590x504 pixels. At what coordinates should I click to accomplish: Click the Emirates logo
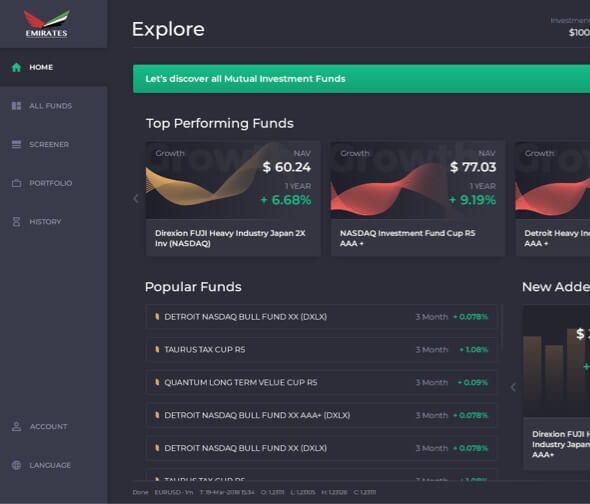[47, 24]
